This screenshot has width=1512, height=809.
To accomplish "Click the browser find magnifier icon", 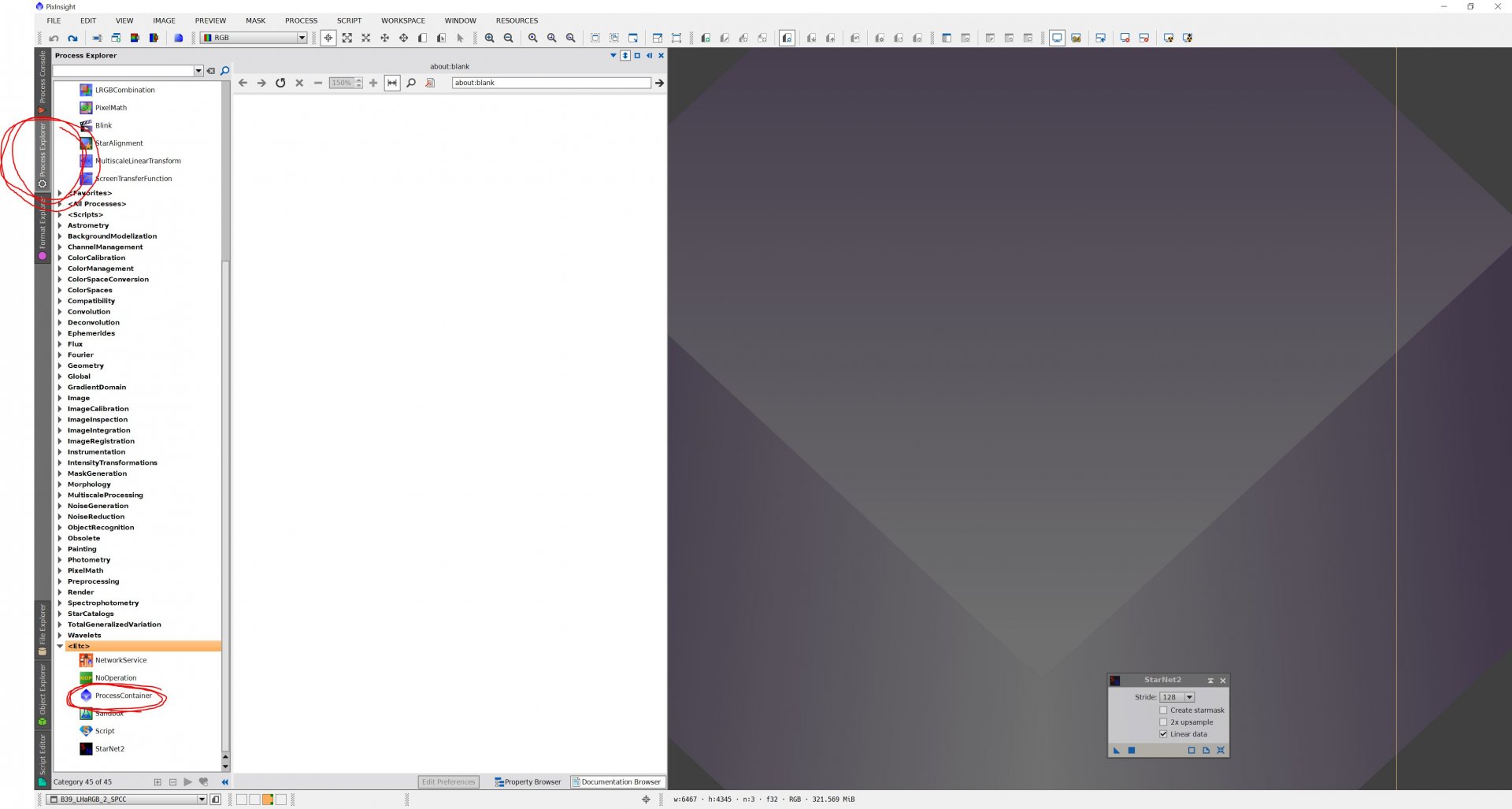I will (411, 83).
